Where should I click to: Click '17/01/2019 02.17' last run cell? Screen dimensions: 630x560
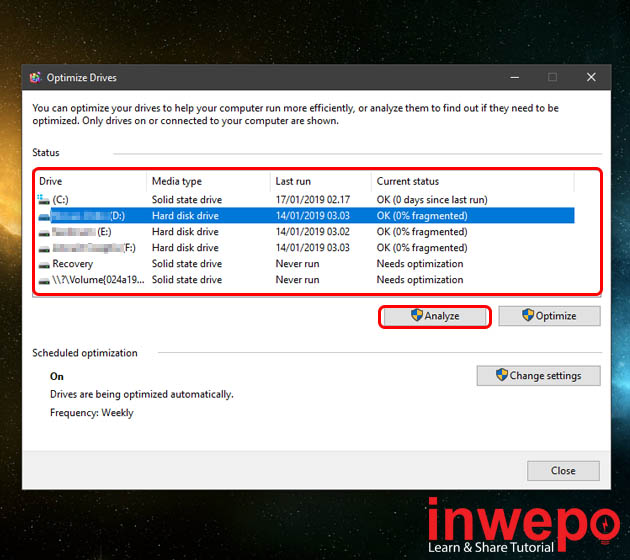[313, 200]
